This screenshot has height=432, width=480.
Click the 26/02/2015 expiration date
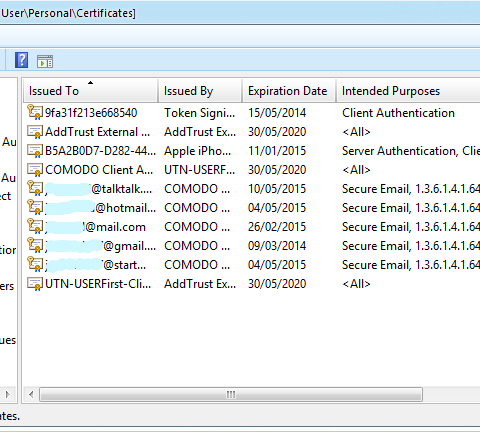[277, 227]
